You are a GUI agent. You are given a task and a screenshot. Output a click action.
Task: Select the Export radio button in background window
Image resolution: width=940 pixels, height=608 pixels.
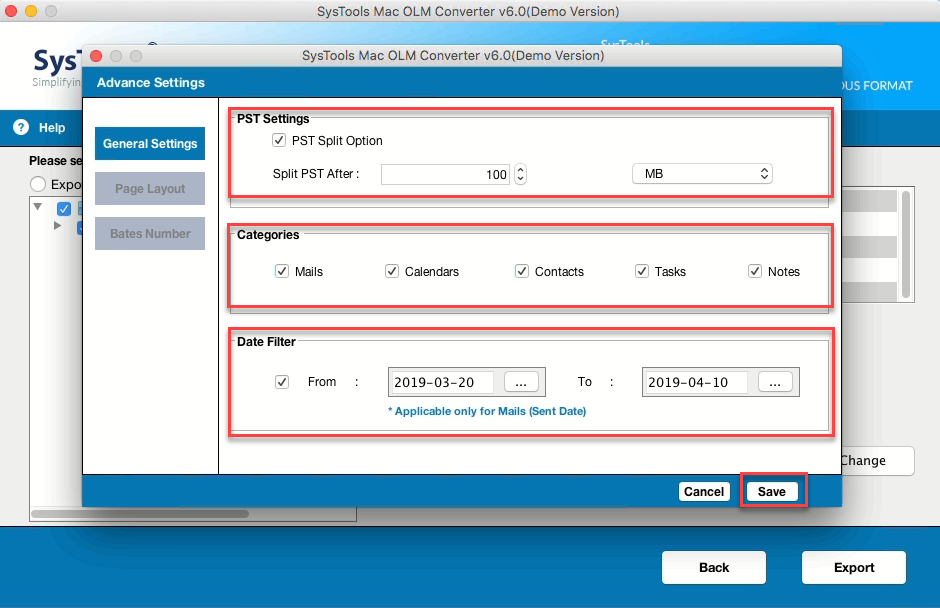[x=38, y=184]
